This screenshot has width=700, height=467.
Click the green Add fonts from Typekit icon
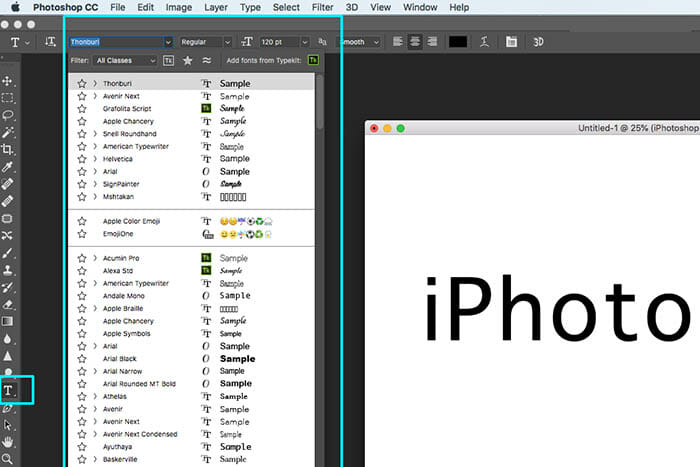(x=313, y=60)
